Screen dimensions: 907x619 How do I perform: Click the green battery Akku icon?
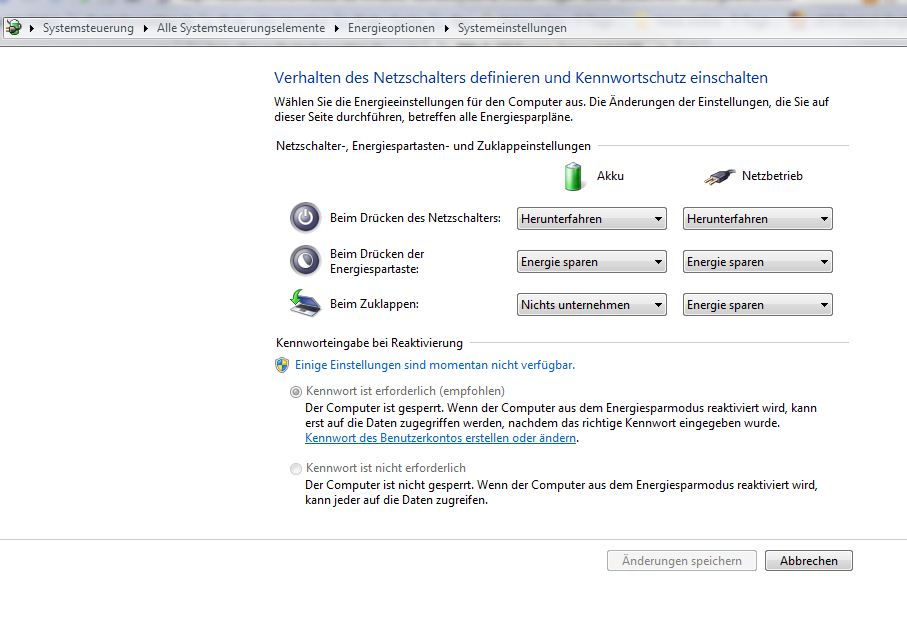click(x=573, y=176)
